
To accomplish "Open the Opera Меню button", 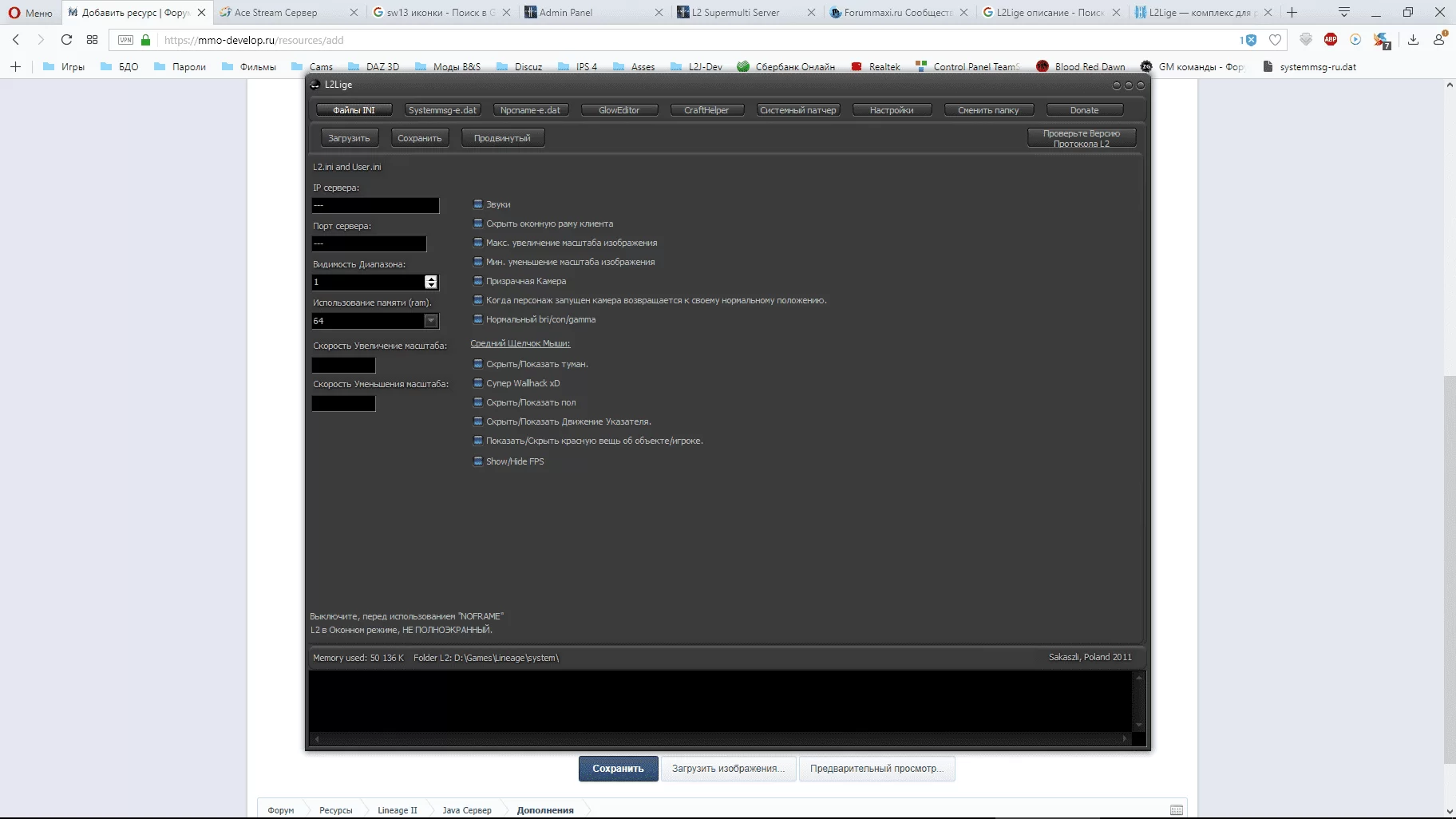I will 30,13.
